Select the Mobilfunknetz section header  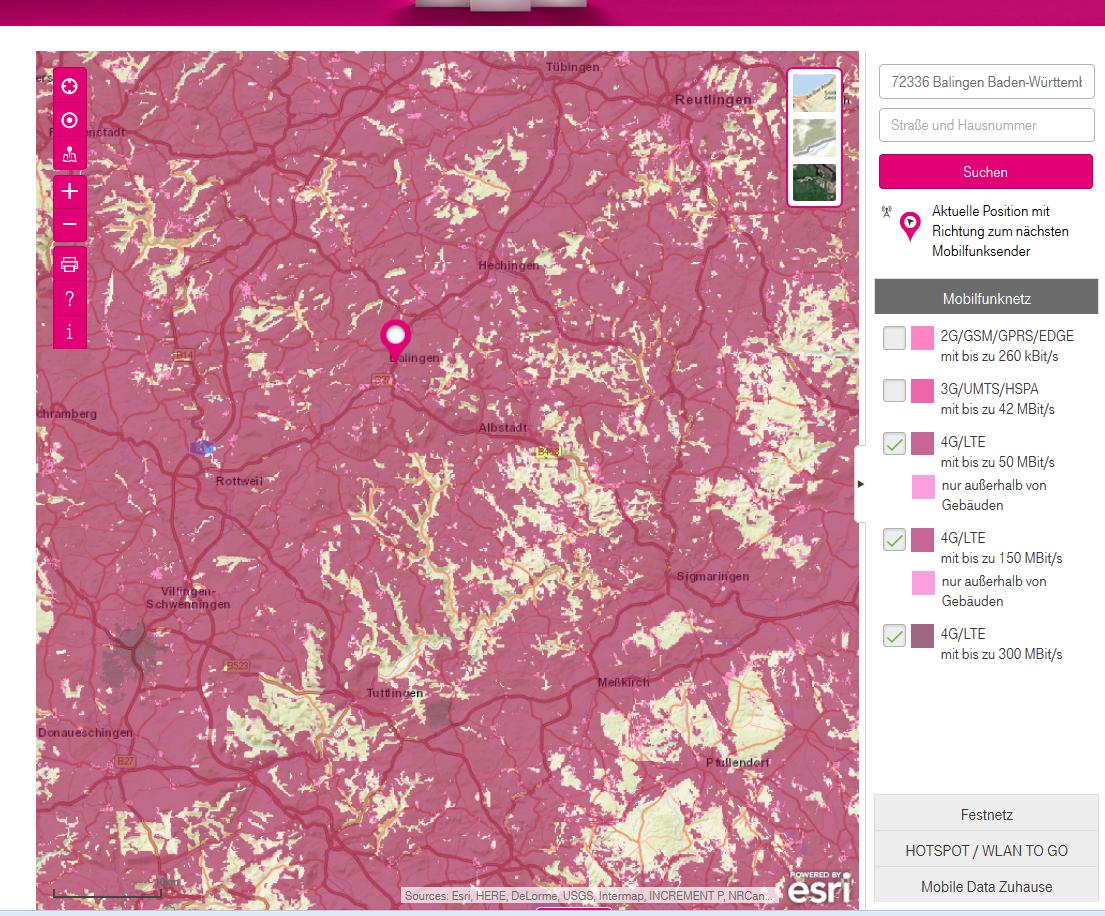(x=985, y=298)
